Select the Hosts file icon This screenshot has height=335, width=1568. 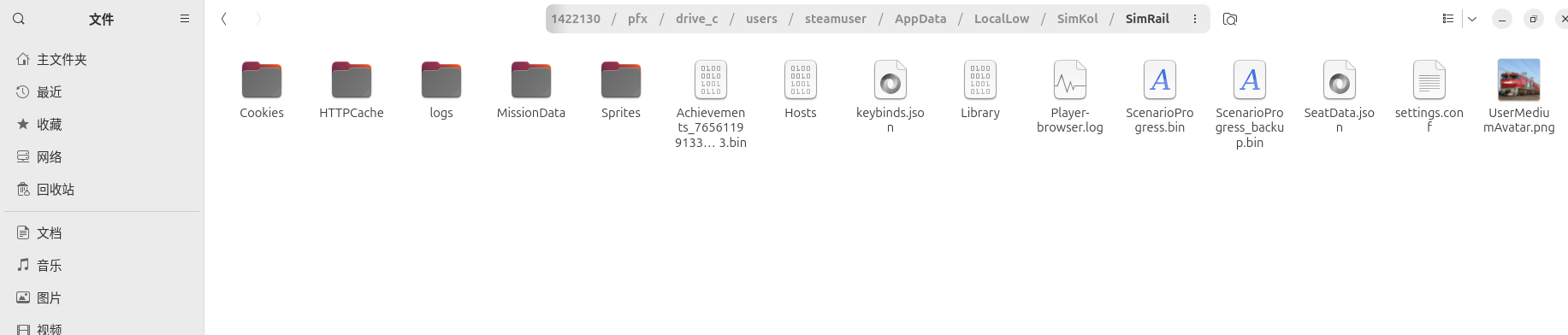pos(801,80)
